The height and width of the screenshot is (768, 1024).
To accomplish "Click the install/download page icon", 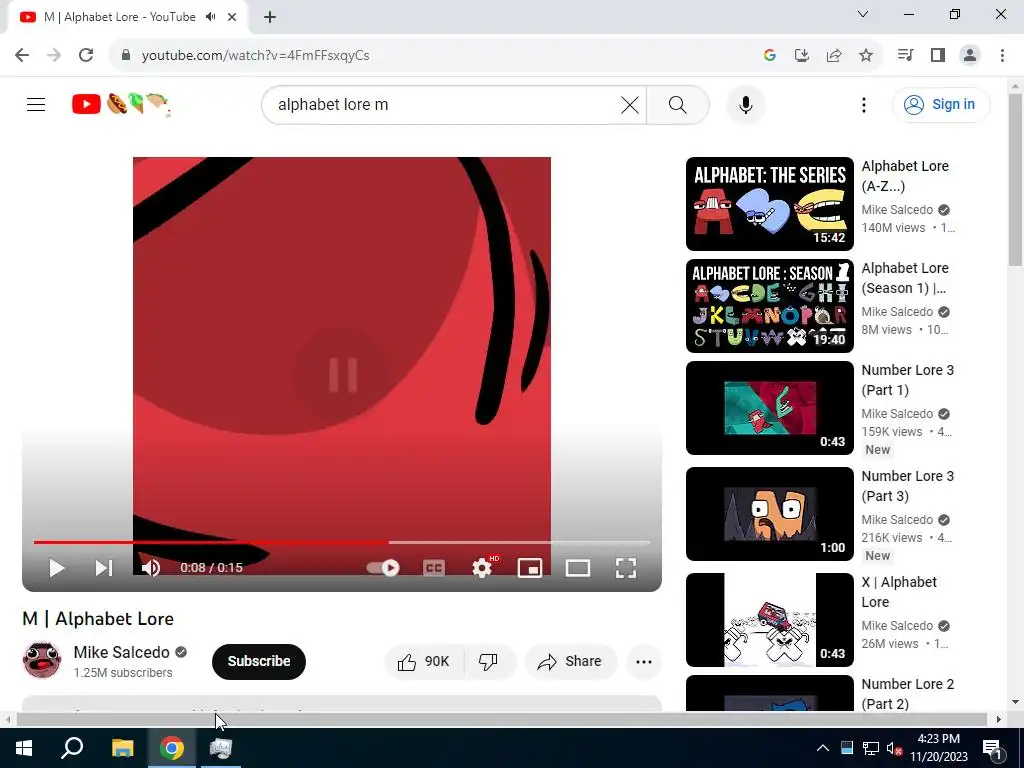I will pos(801,55).
